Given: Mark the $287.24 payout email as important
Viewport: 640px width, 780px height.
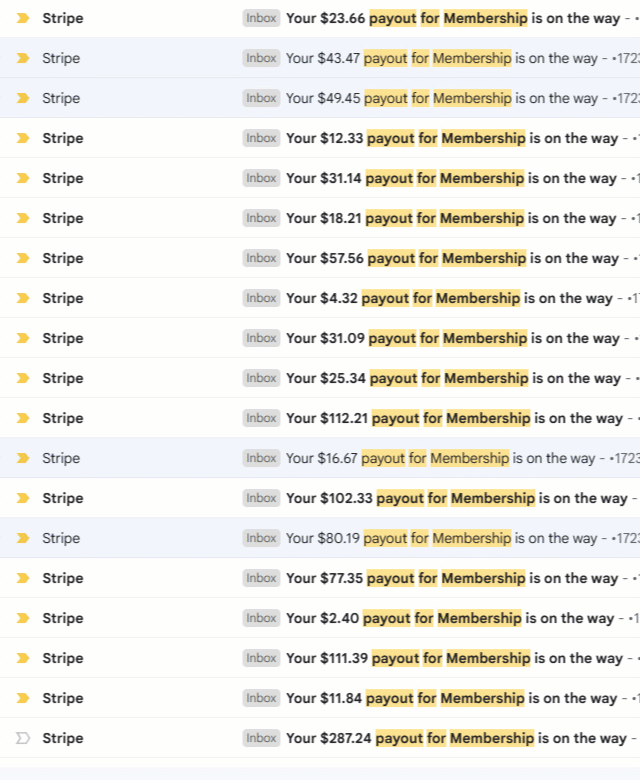Looking at the screenshot, I should 23,738.
